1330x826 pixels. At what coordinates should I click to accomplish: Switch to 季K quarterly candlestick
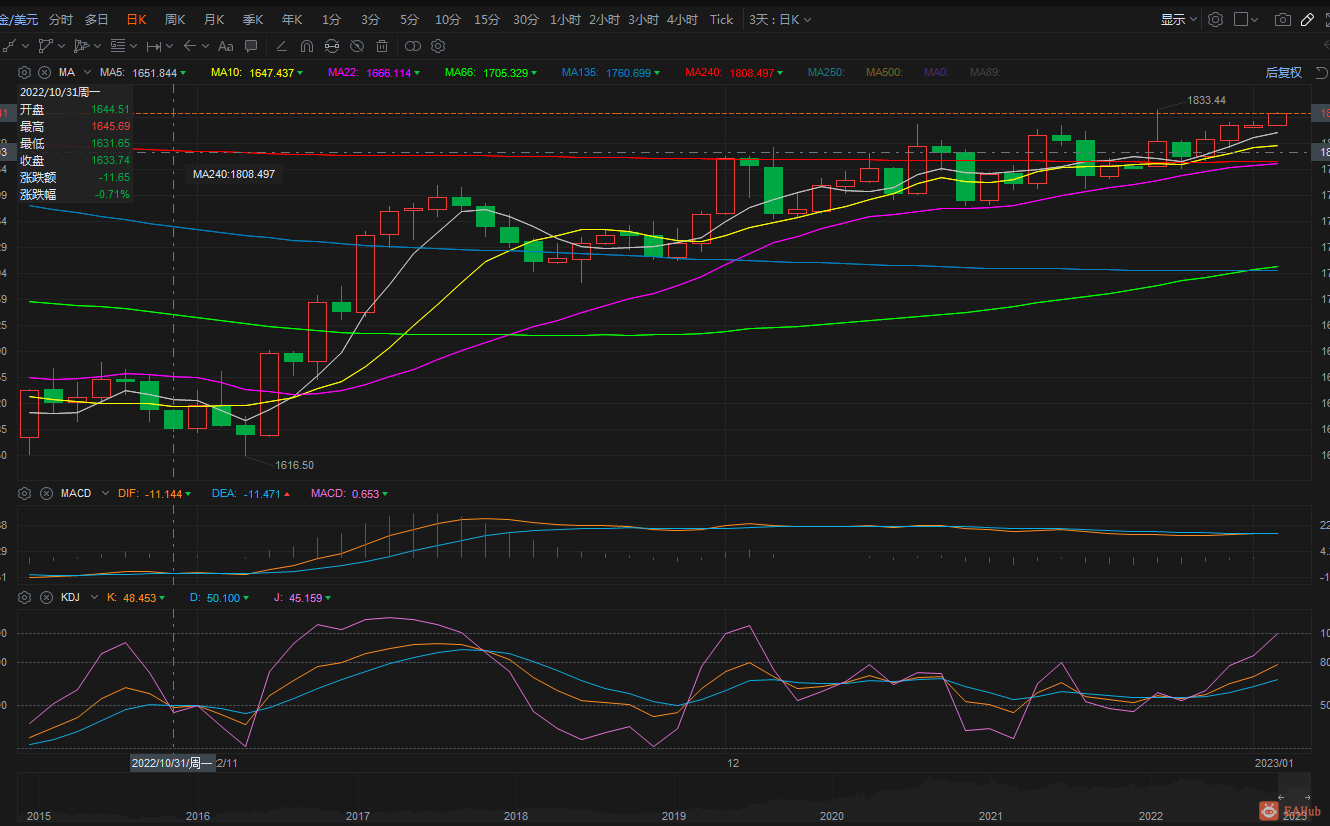[253, 19]
